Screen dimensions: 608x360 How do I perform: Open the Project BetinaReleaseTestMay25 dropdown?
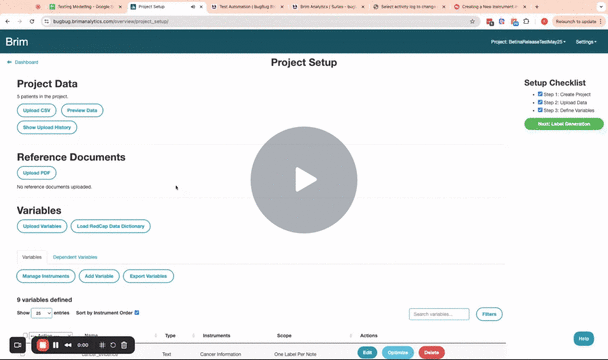click(528, 42)
